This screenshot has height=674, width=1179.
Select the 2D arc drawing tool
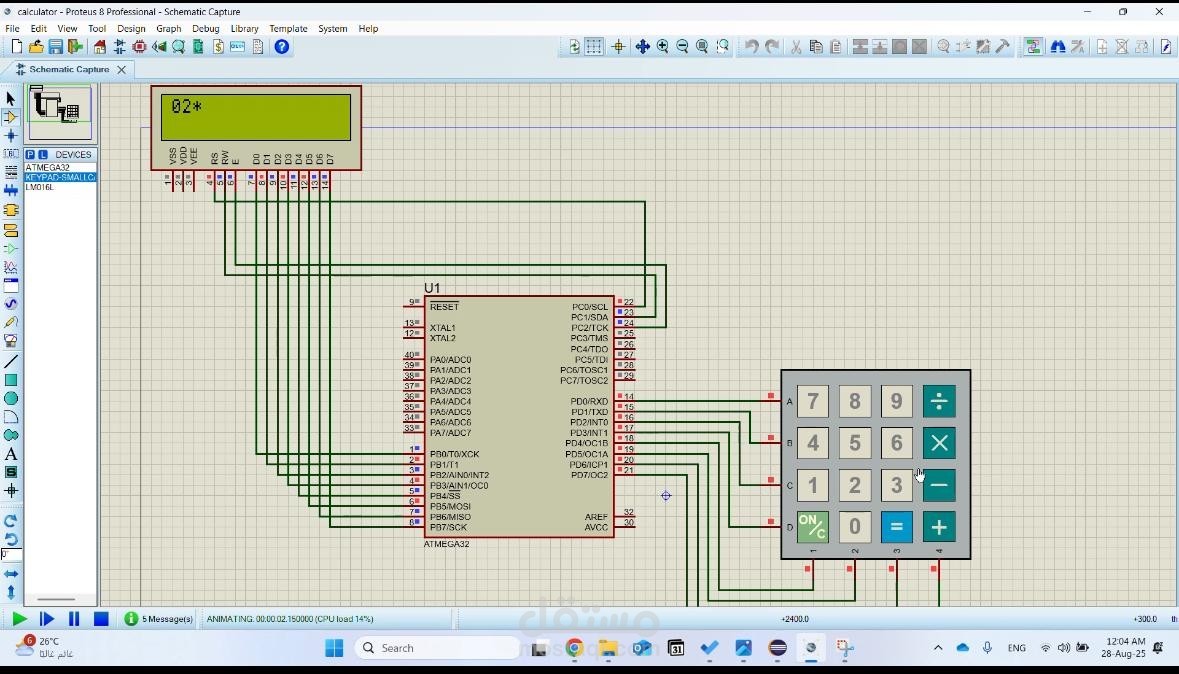[x=11, y=417]
